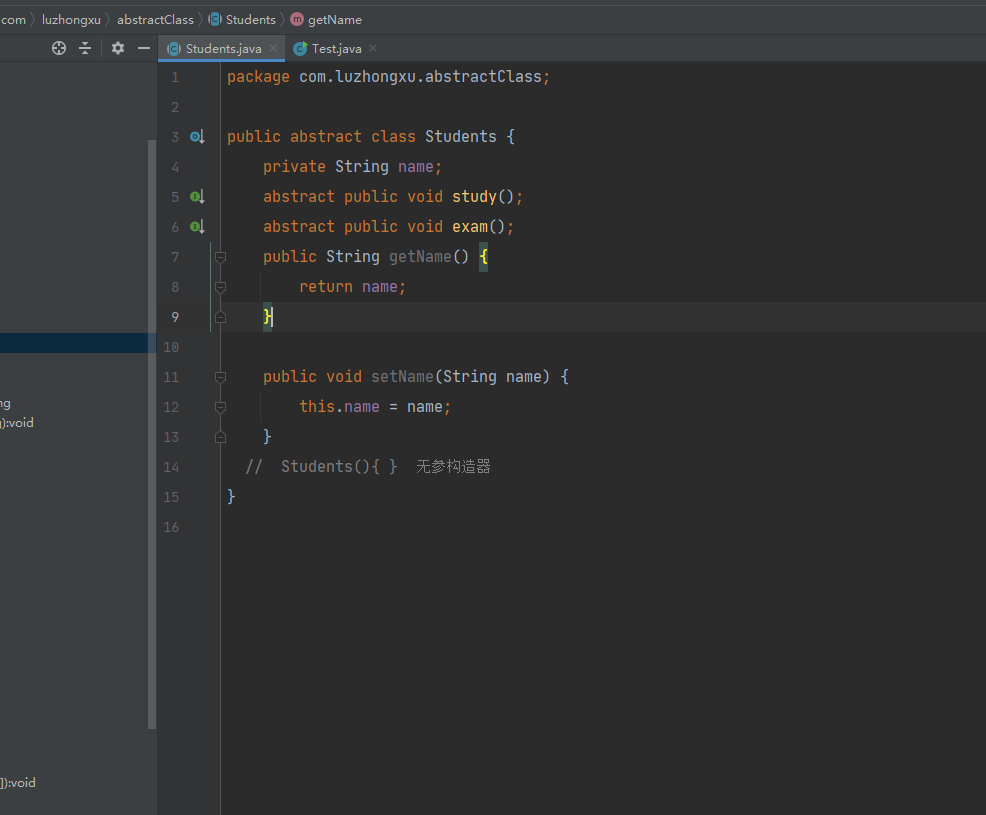Click the fold end marker beside setName closing brace
The height and width of the screenshot is (815, 986).
coord(220,437)
